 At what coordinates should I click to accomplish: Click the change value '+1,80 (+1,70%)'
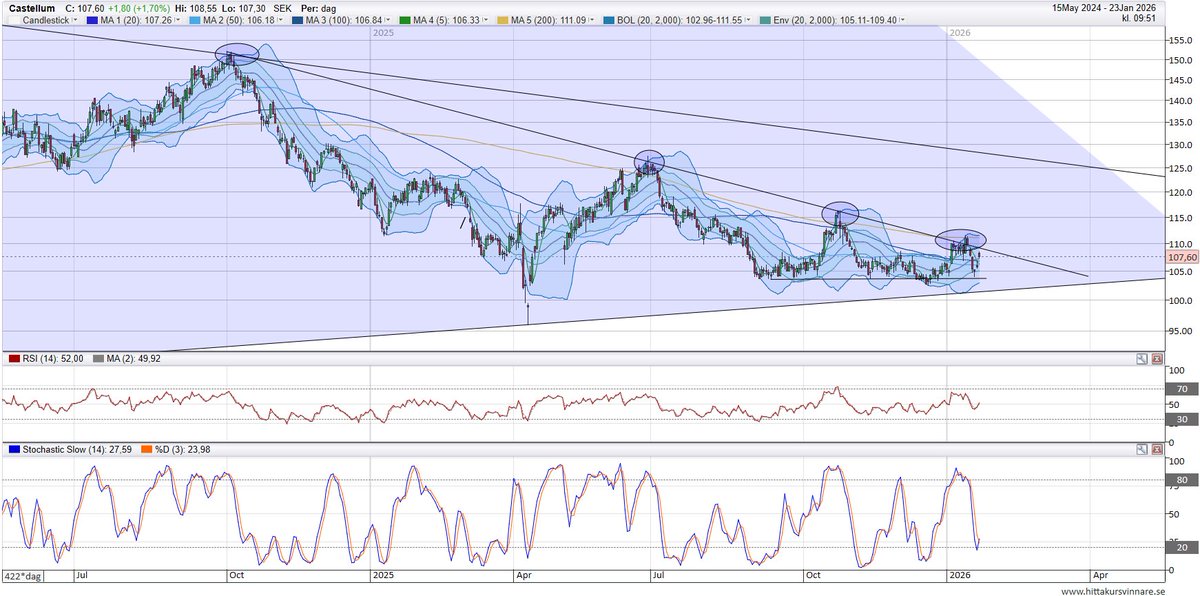139,8
